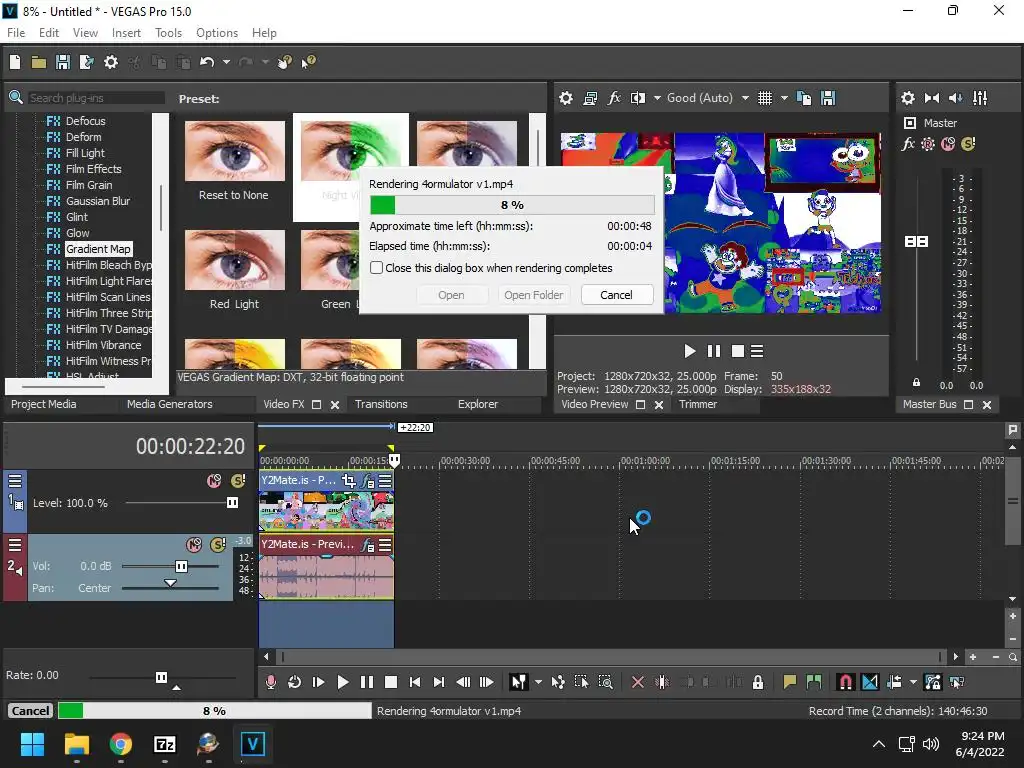
Task: Click the red X delete icon in the timeline toolbar
Action: tap(638, 682)
